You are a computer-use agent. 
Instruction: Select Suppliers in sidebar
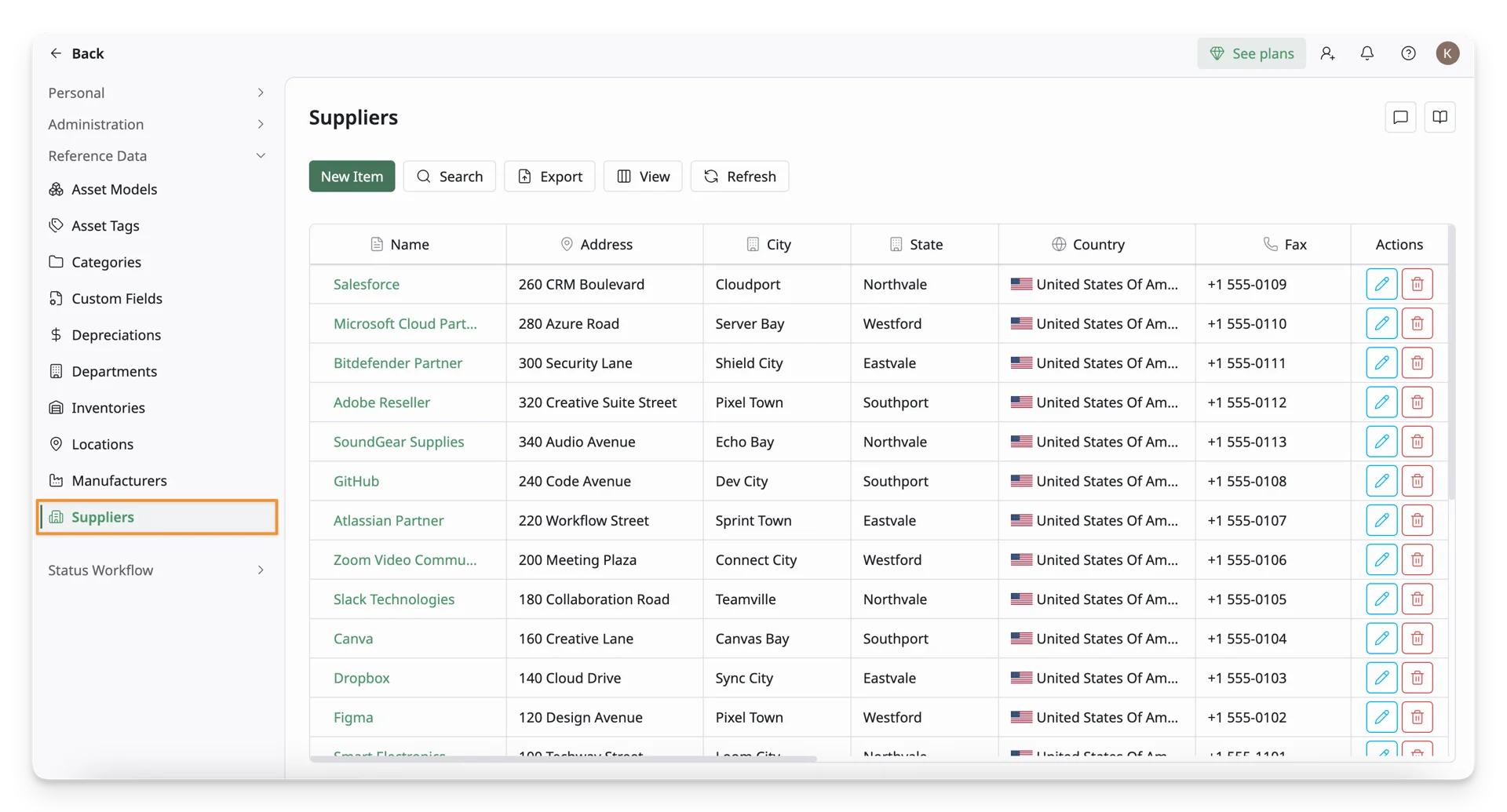(x=157, y=516)
